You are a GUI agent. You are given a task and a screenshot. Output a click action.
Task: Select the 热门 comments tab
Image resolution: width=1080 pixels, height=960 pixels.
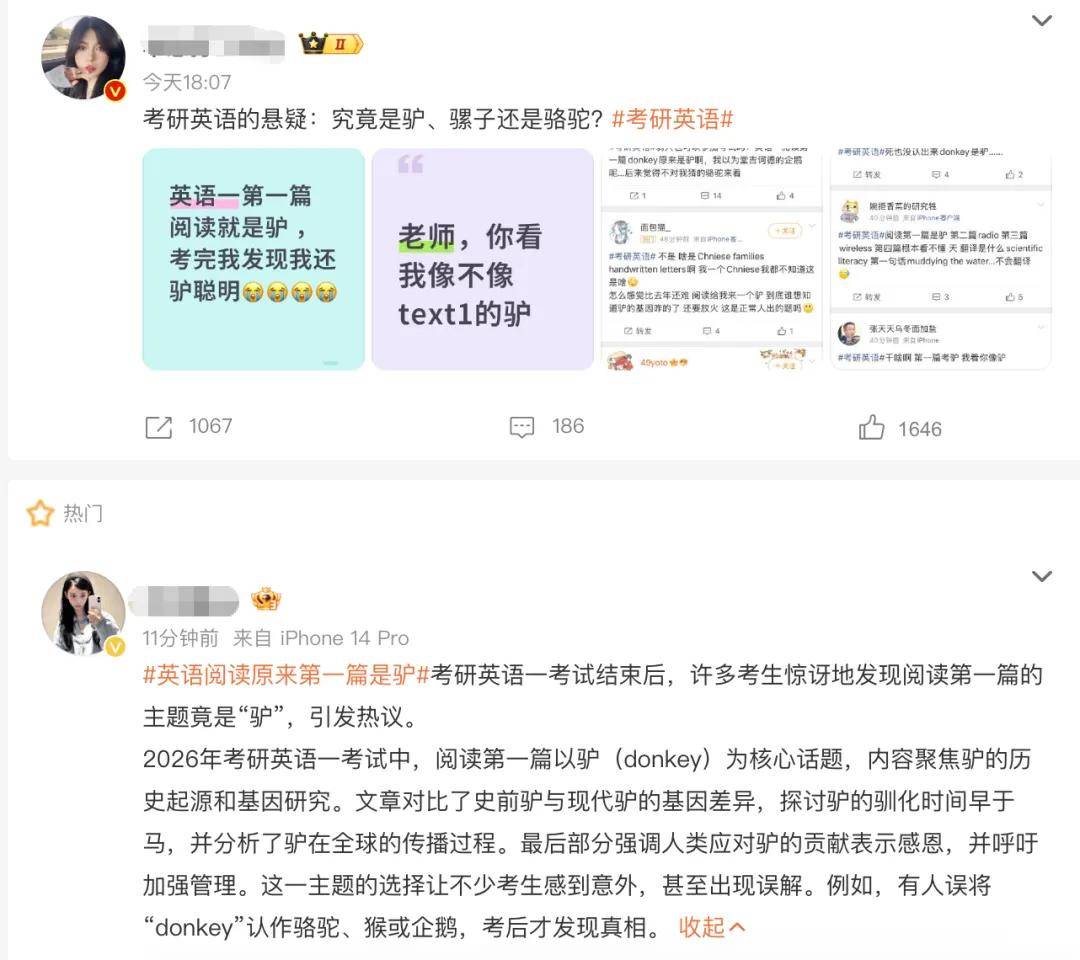83,513
